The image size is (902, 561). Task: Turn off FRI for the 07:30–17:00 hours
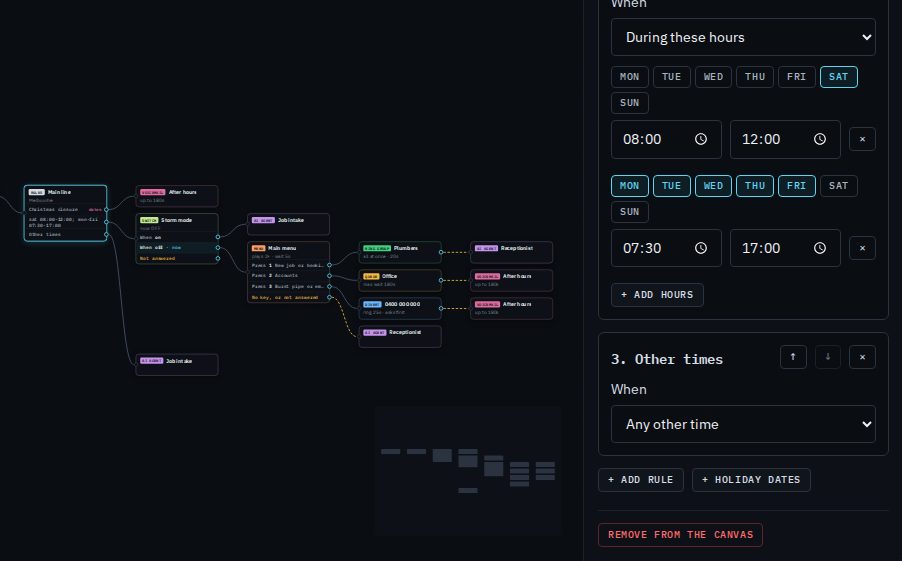[x=796, y=186]
